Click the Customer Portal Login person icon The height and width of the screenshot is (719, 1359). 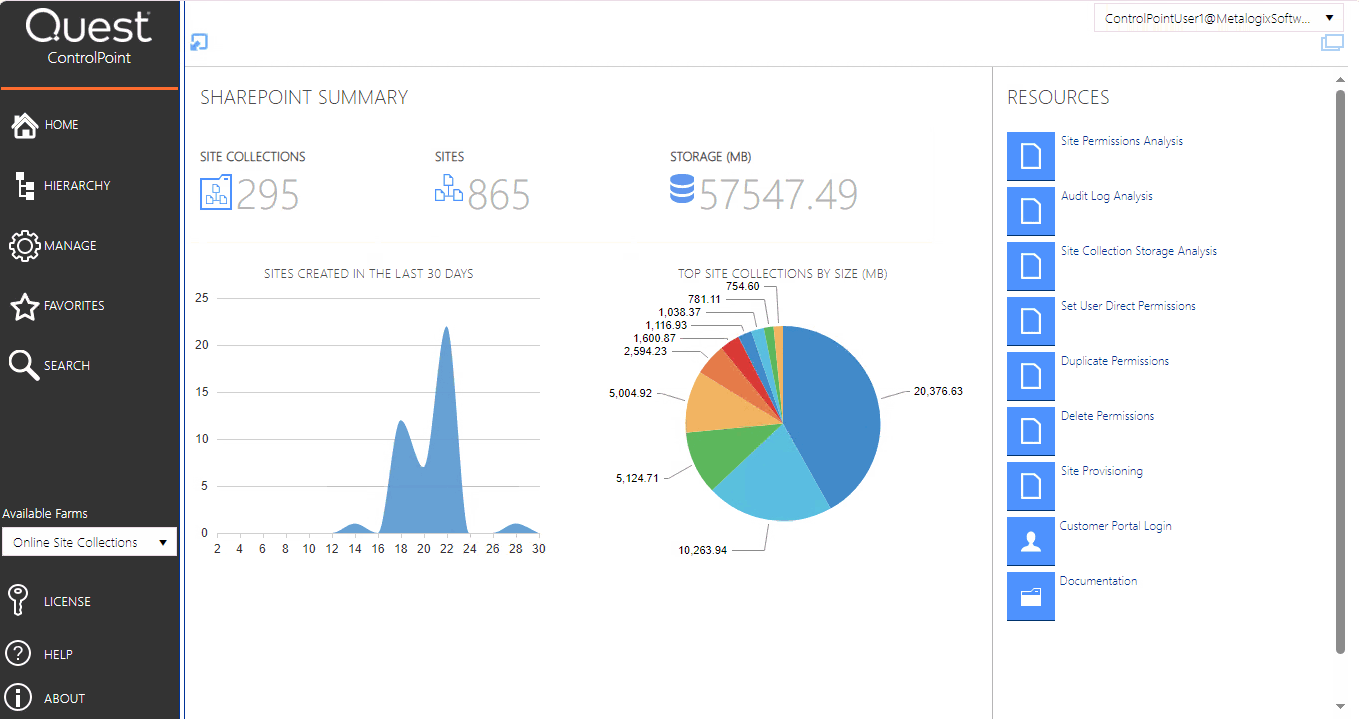point(1031,540)
